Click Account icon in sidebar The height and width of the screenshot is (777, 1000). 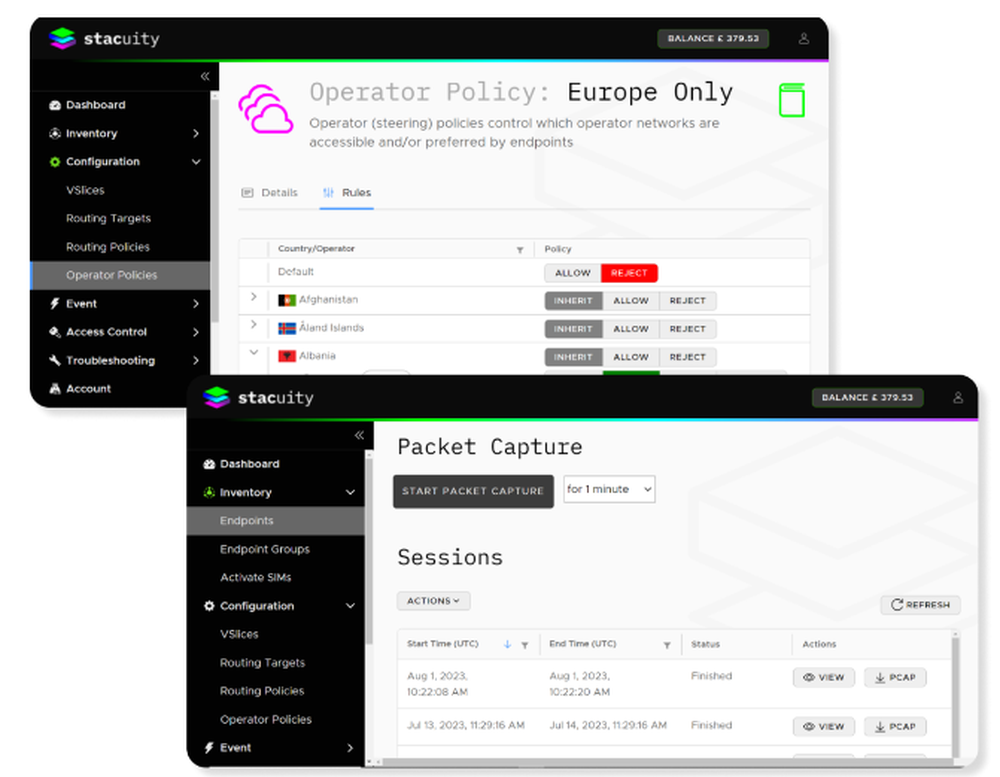[x=55, y=388]
